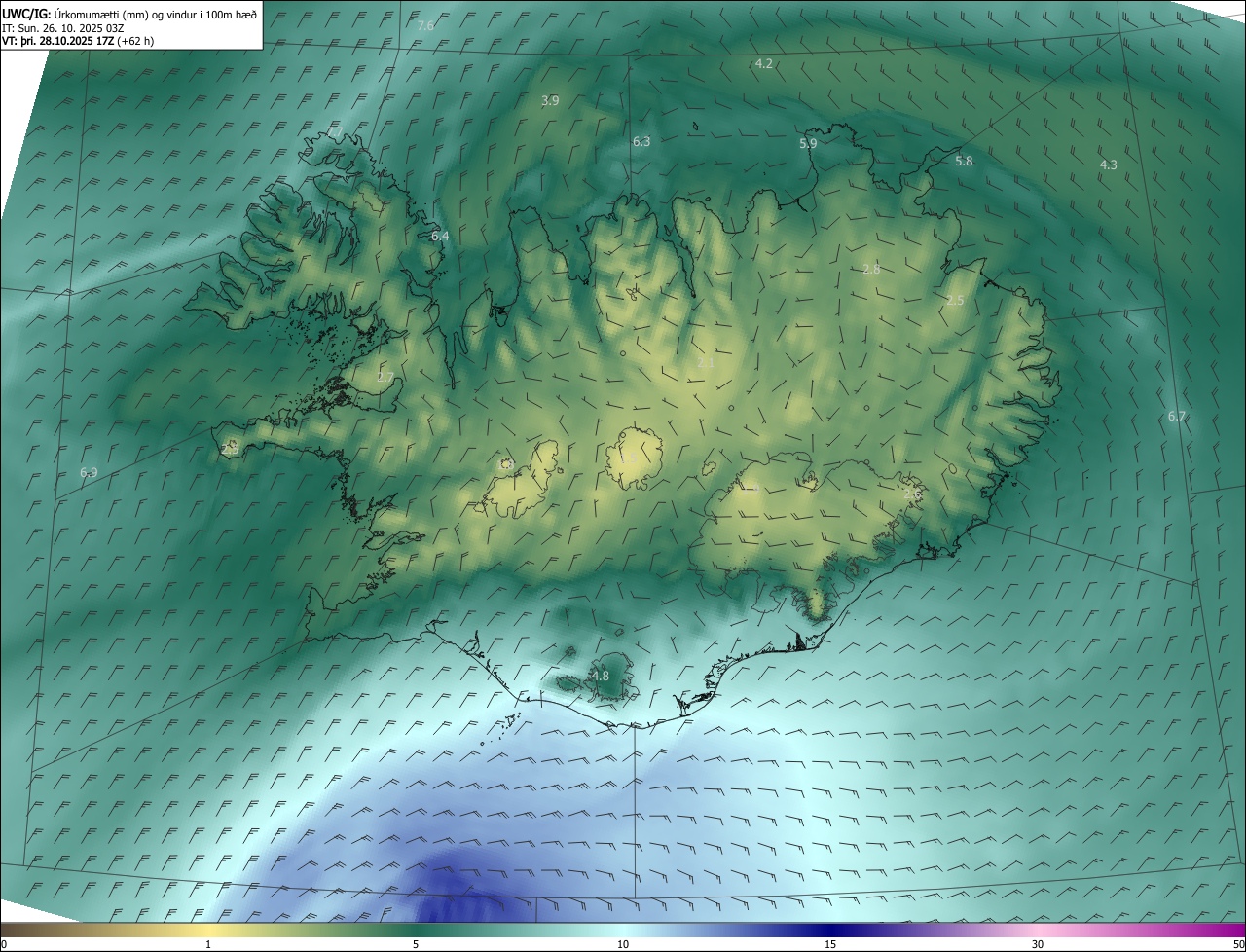This screenshot has width=1246, height=952.
Task: Click the 4.8 value label on the south coast
Action: (600, 676)
